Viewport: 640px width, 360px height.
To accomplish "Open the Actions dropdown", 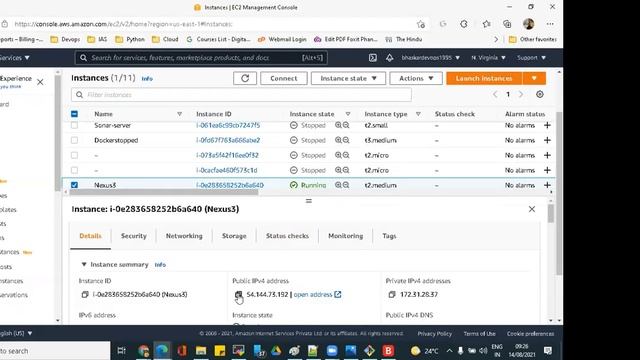I will pyautogui.click(x=416, y=78).
